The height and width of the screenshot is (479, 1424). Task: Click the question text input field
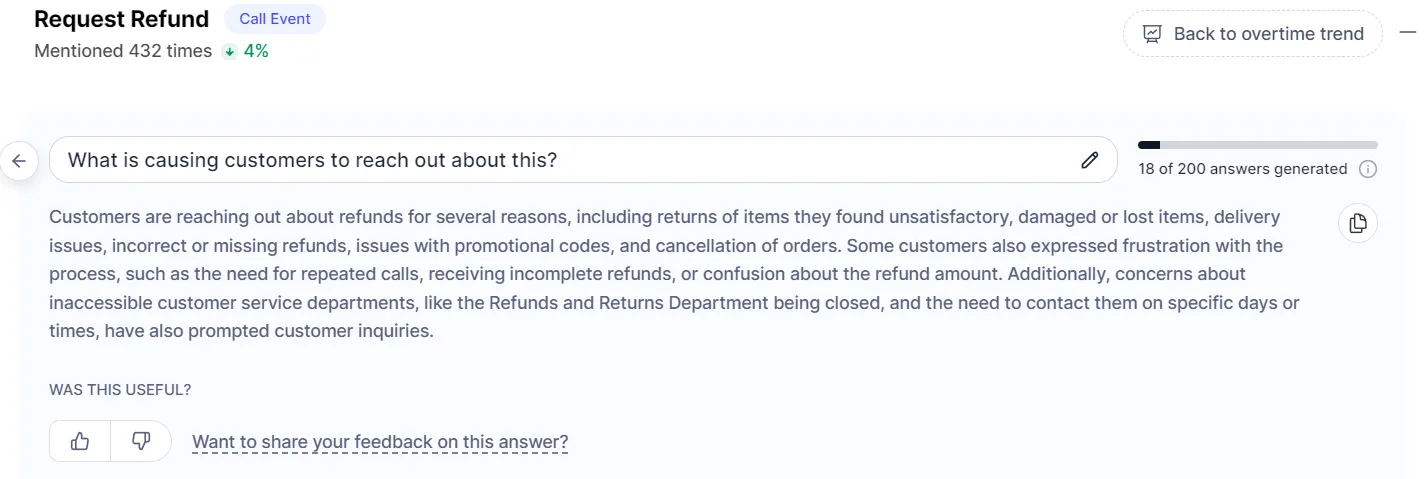[x=583, y=160]
